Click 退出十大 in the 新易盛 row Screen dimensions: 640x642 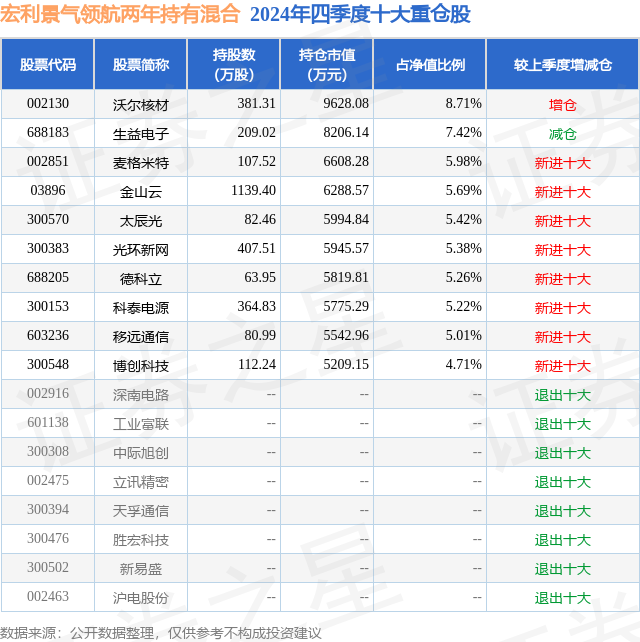pyautogui.click(x=563, y=570)
